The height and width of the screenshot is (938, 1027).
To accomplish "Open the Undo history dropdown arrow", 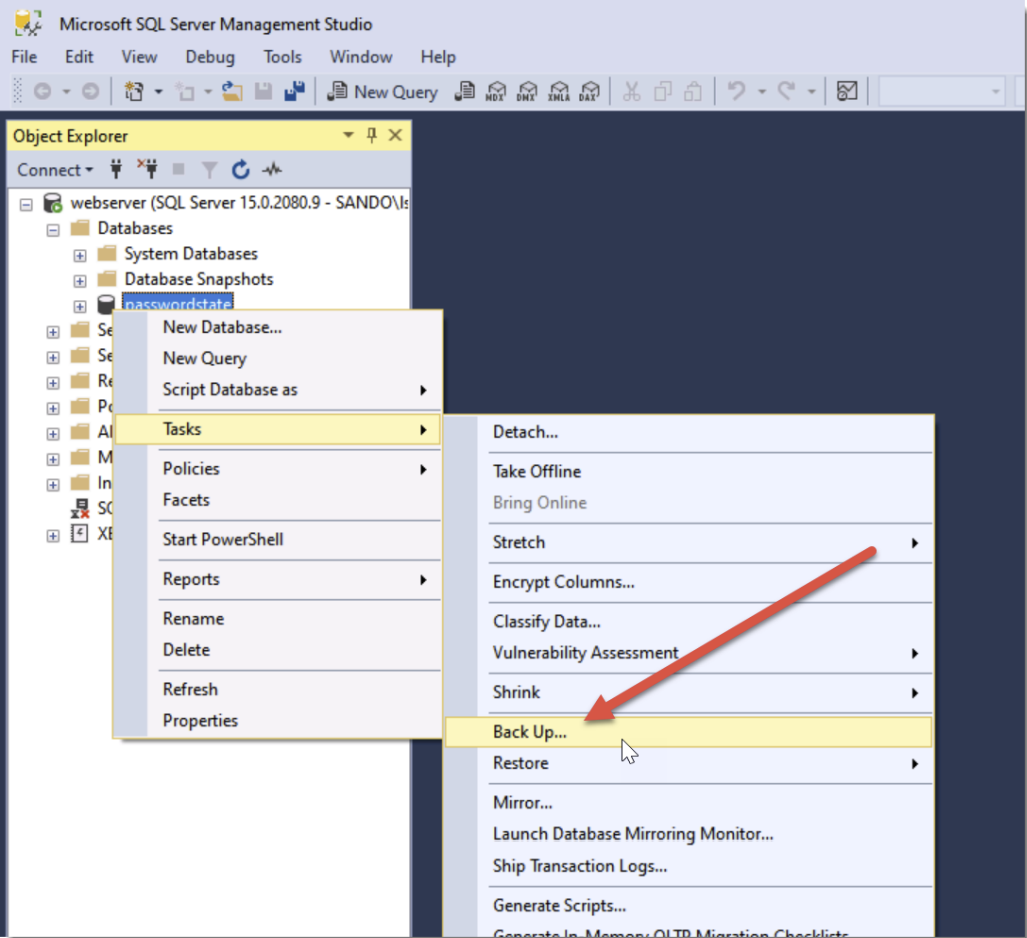I will (762, 92).
